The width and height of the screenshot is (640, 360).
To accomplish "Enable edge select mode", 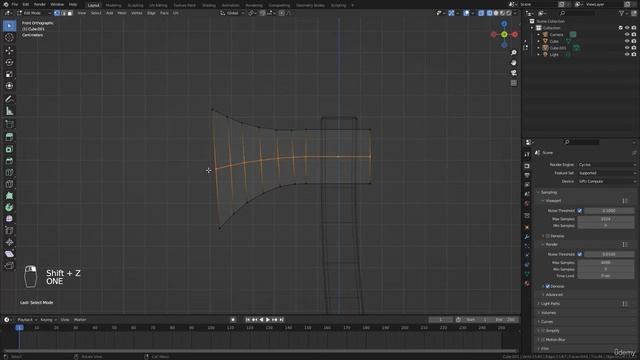I will tap(63, 13).
